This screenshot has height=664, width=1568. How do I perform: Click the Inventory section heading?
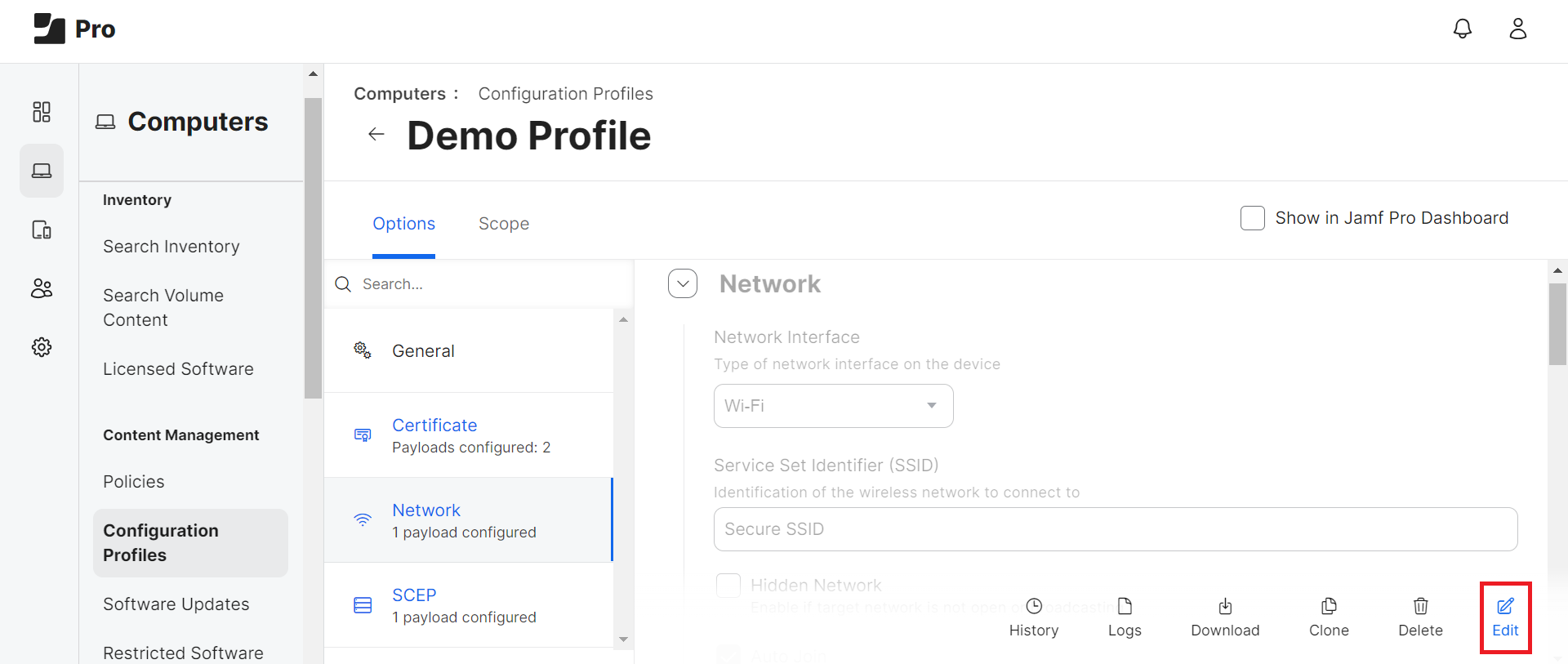click(x=137, y=200)
